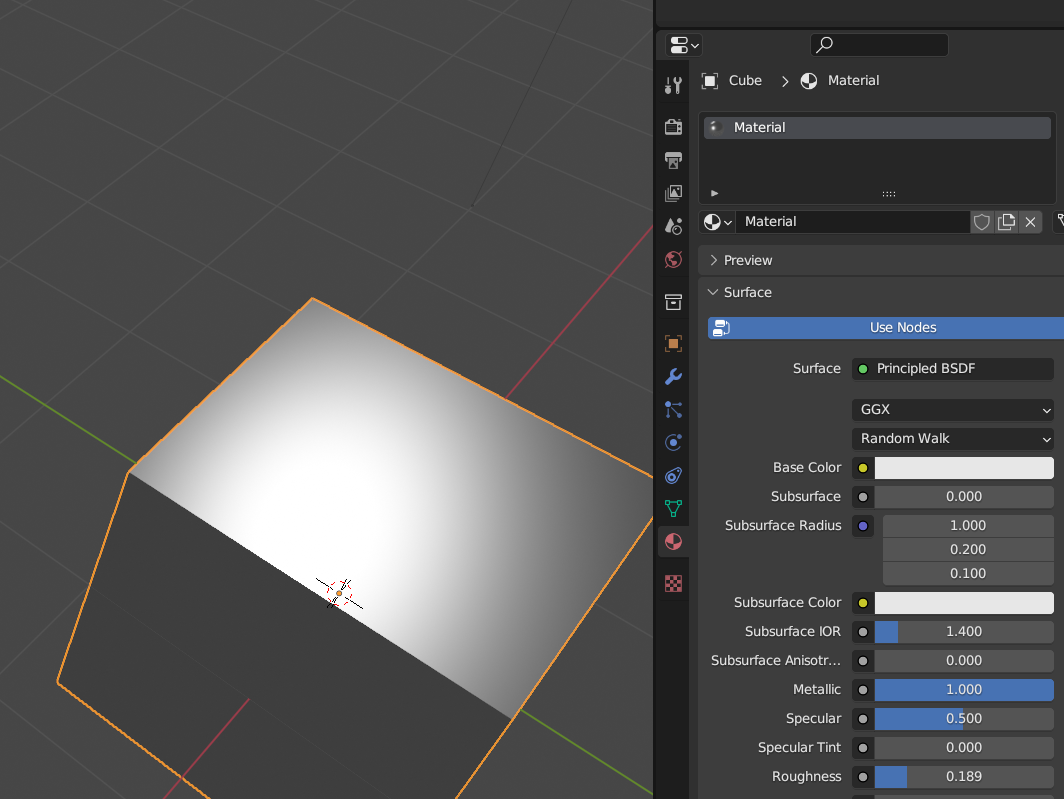Open the Output properties tab
1064x799 pixels.
pyautogui.click(x=673, y=160)
